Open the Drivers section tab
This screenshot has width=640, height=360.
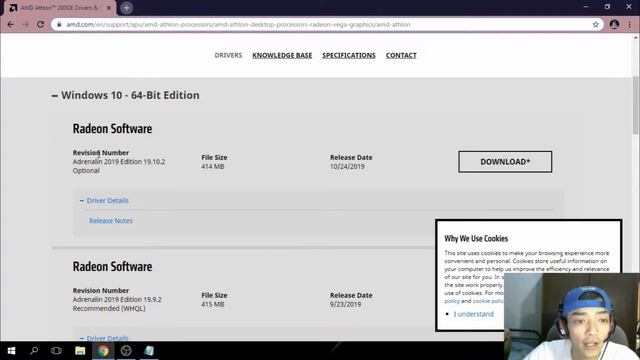point(228,55)
